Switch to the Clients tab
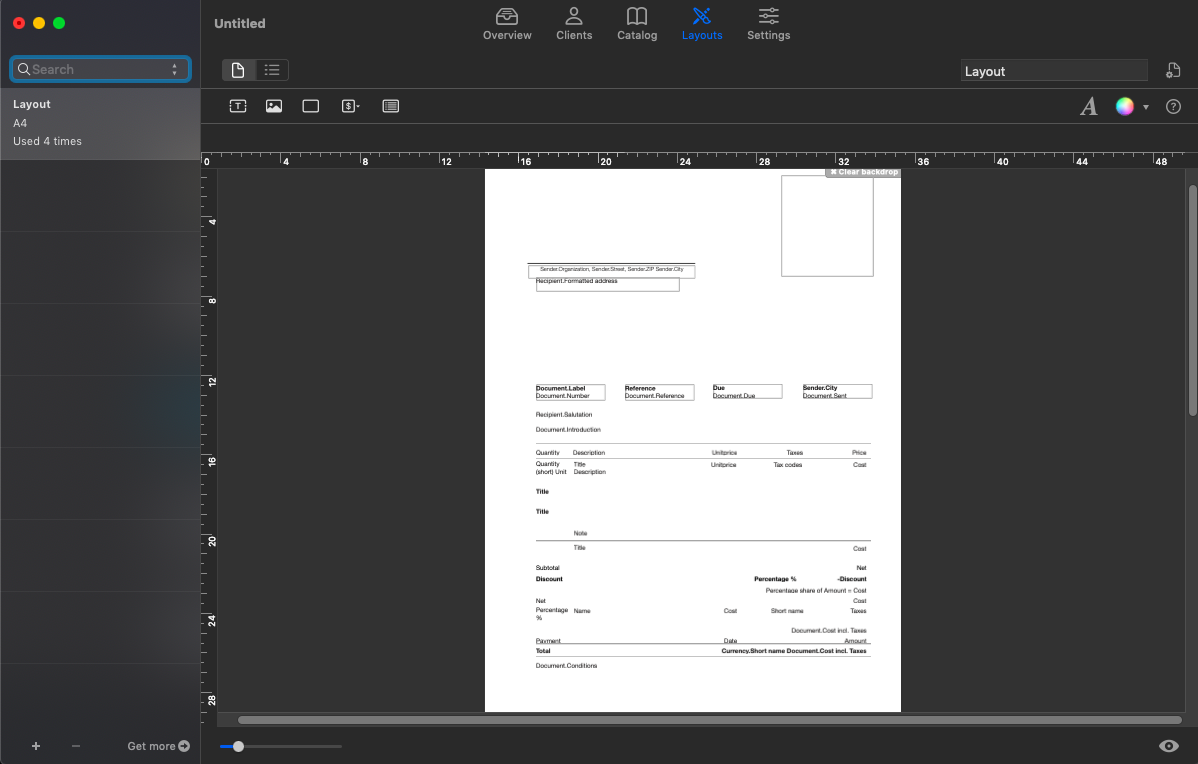1198x764 pixels. pos(574,24)
